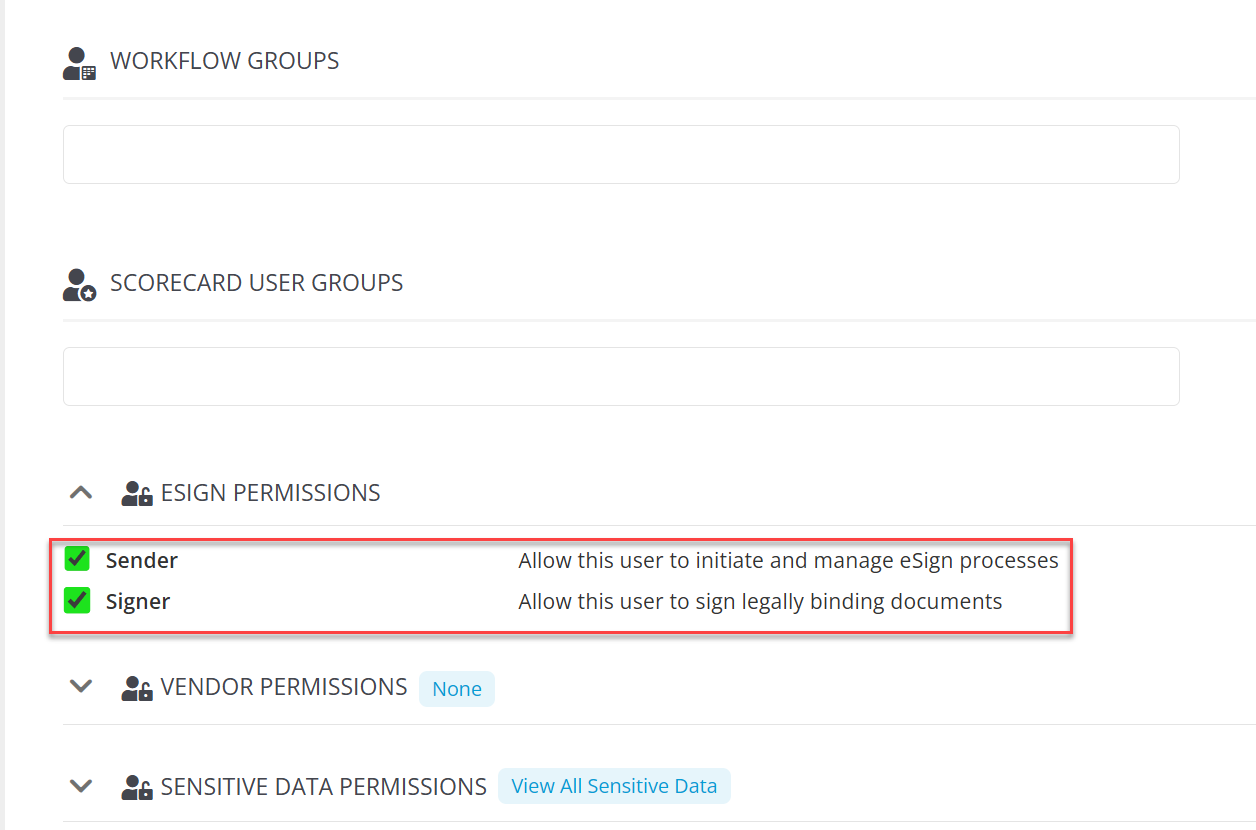Click the Scorecard User Groups input box
This screenshot has height=830, width=1256.
pos(621,376)
